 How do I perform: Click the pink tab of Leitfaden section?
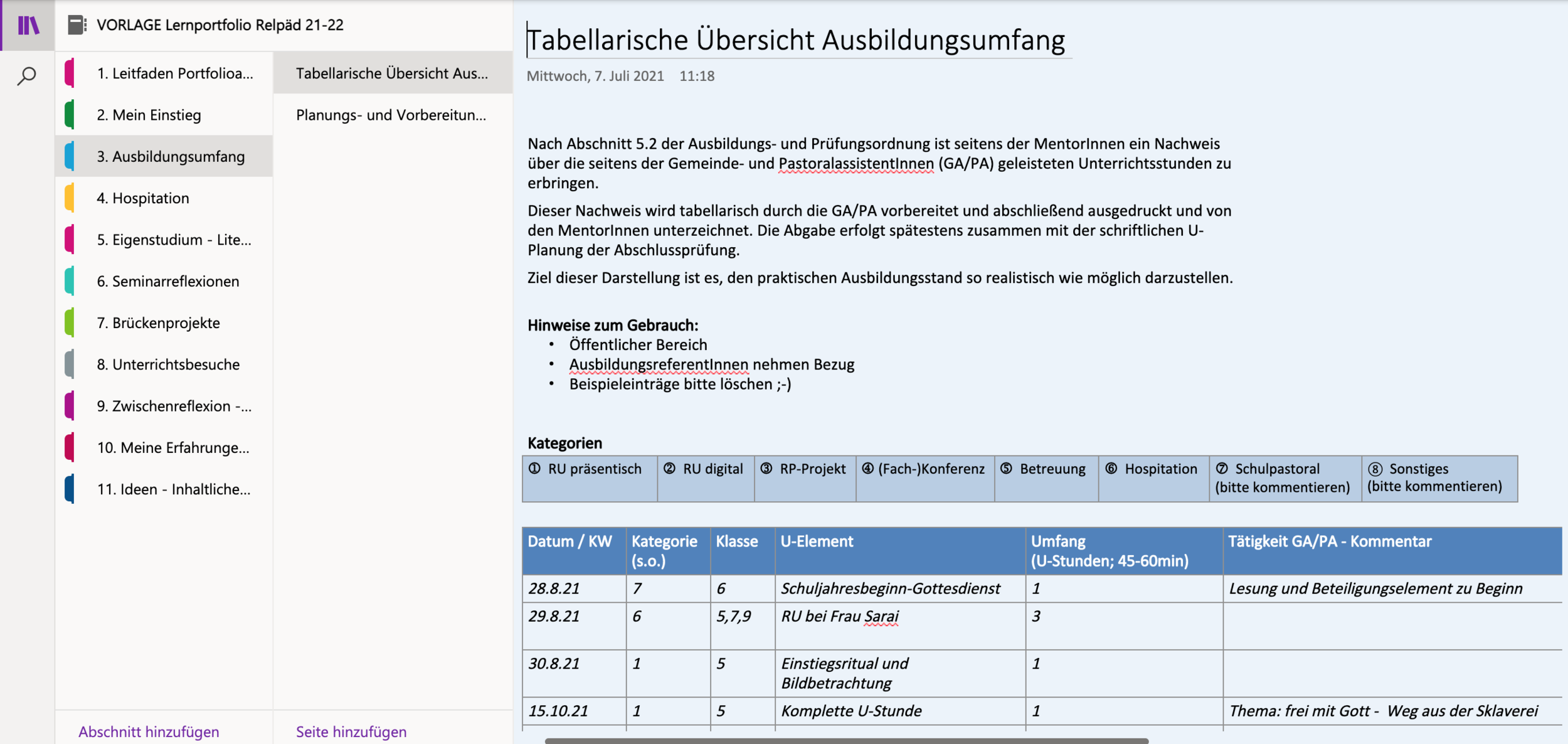coord(70,73)
